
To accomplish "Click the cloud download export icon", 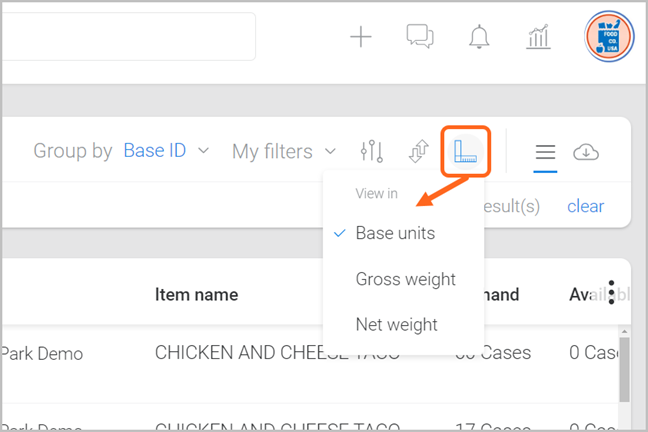I will click(x=586, y=152).
